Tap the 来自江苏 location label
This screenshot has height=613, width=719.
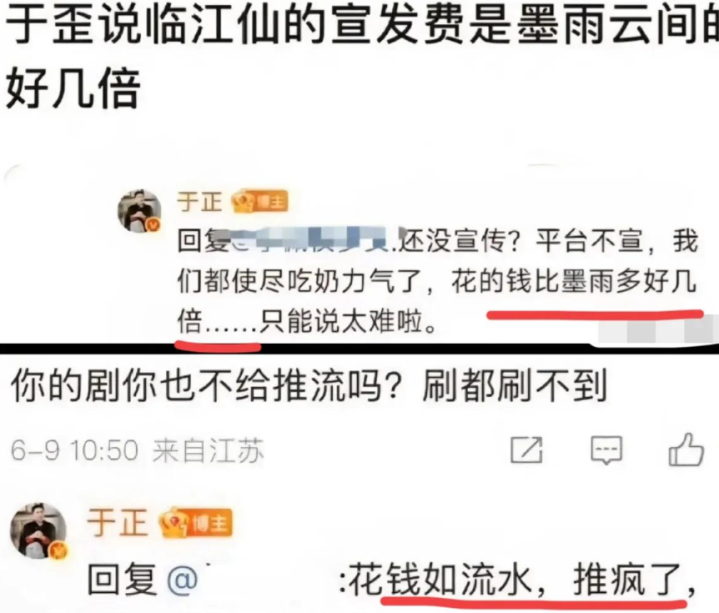208,450
